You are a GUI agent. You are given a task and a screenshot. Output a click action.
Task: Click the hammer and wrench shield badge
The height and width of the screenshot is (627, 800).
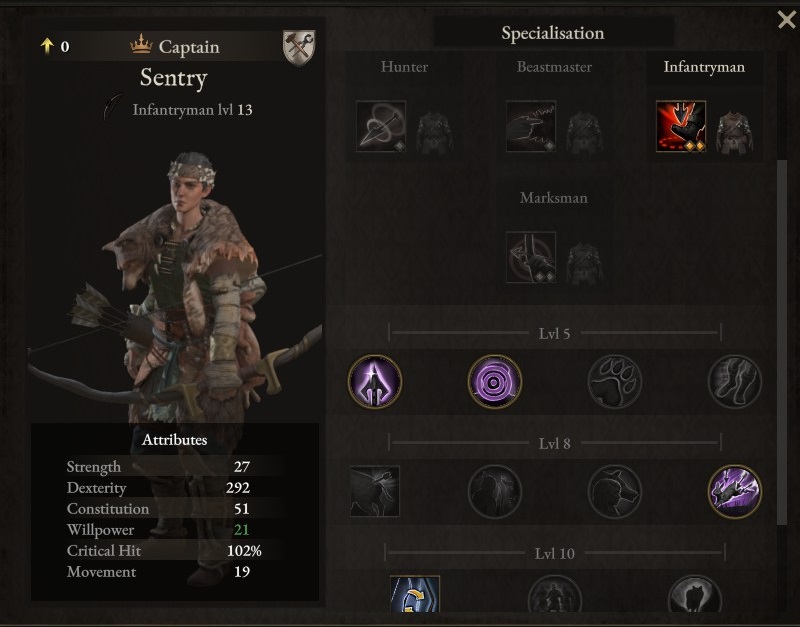tap(299, 48)
